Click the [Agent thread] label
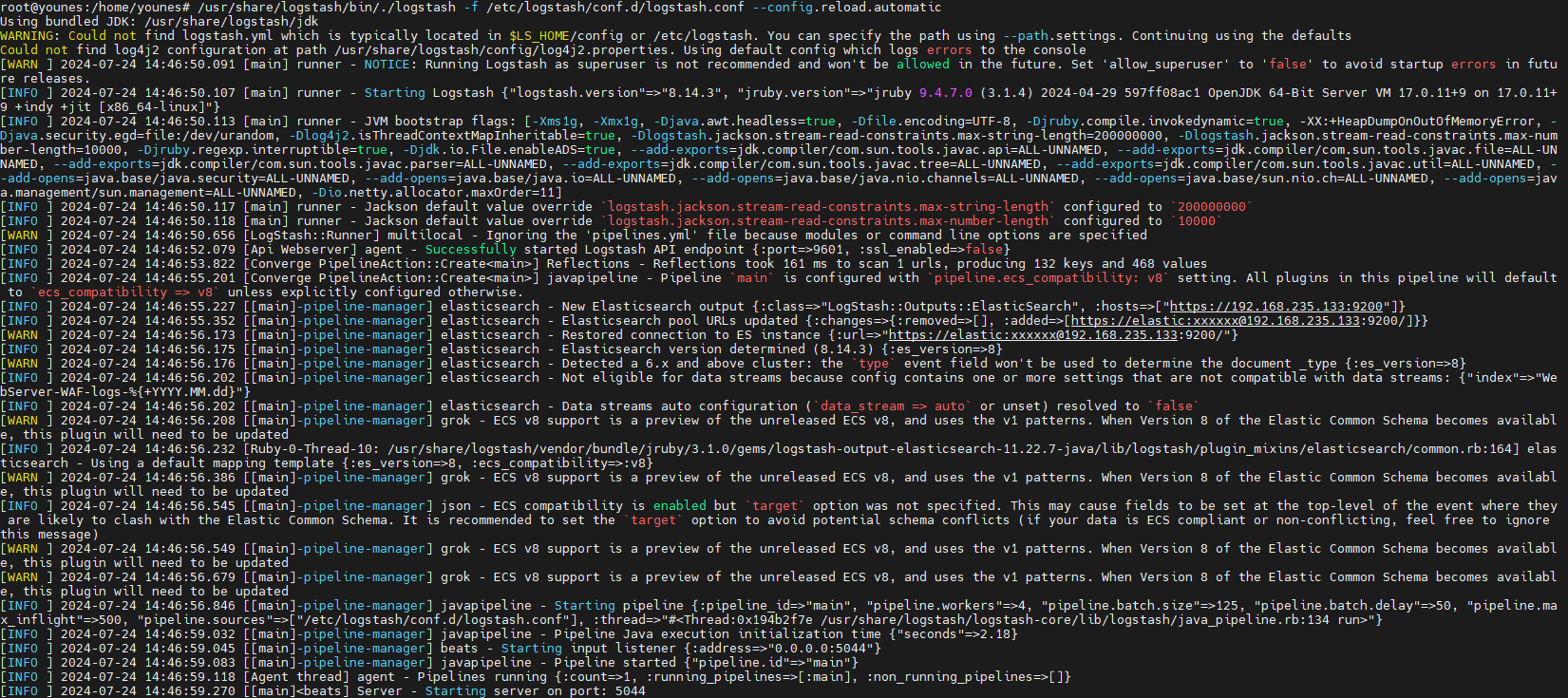This screenshot has height=698, width=1568. pyautogui.click(x=296, y=677)
